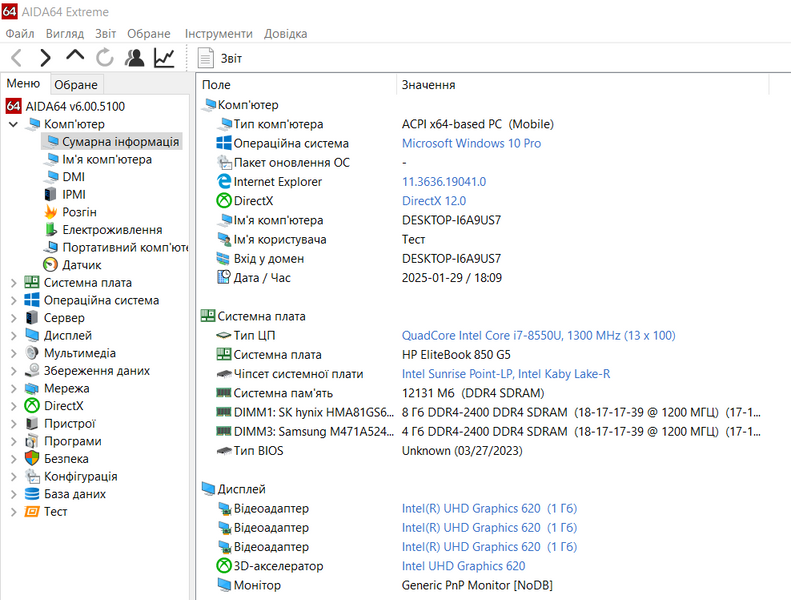Open the Довідка menu
This screenshot has height=600, width=791.
(x=286, y=34)
